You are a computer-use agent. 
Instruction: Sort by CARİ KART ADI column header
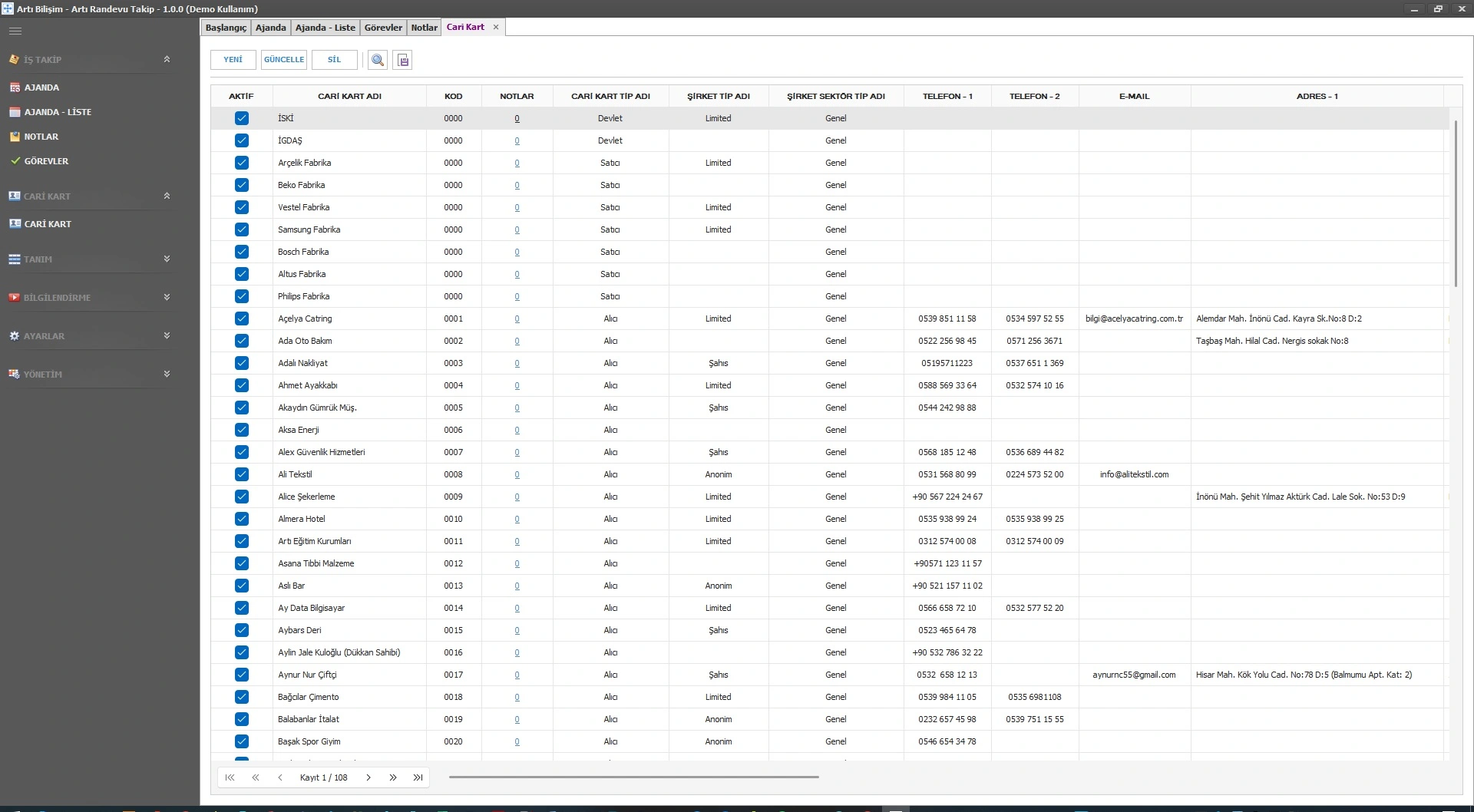click(349, 96)
